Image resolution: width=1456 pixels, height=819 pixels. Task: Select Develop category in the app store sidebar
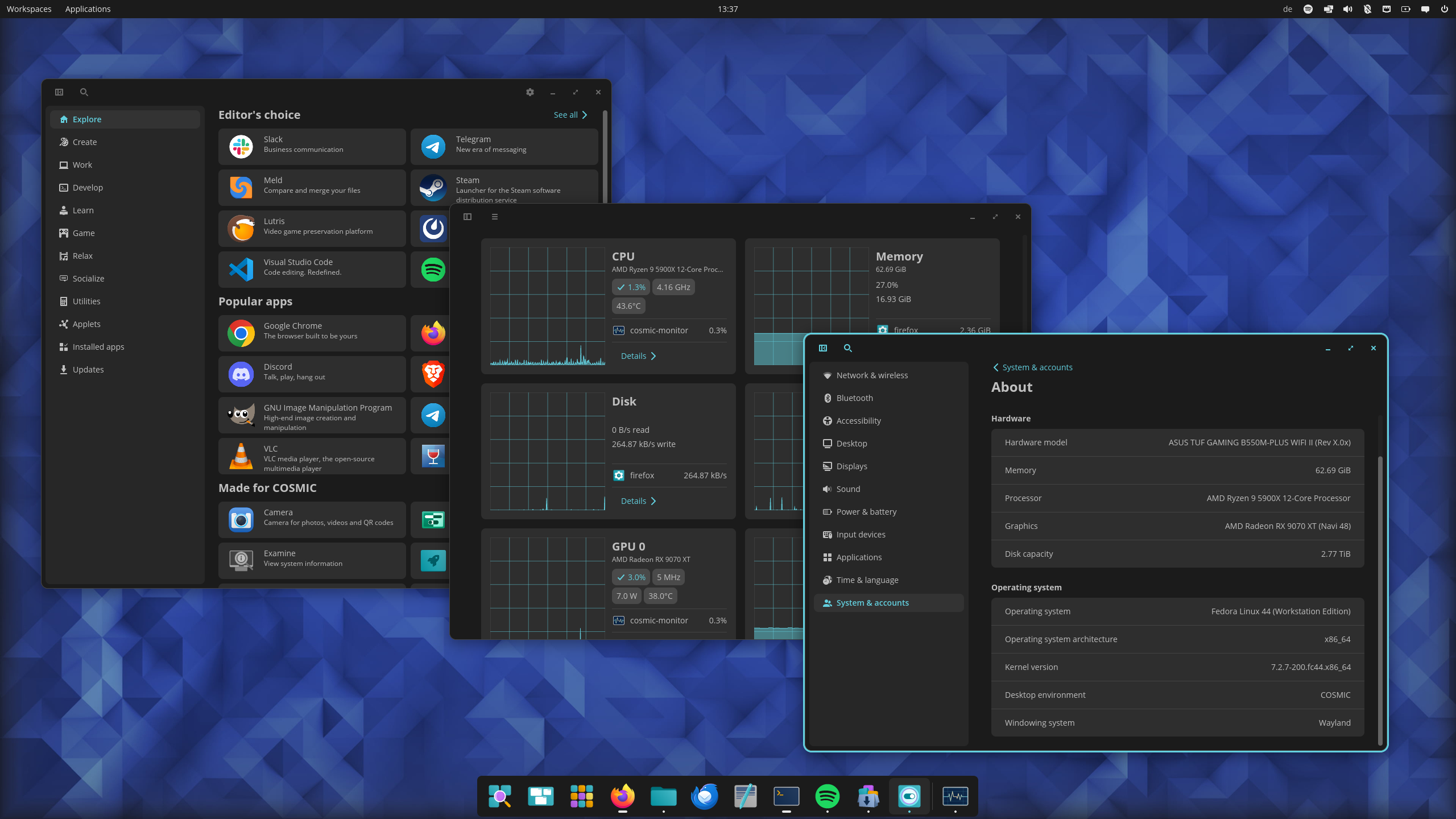(125, 188)
